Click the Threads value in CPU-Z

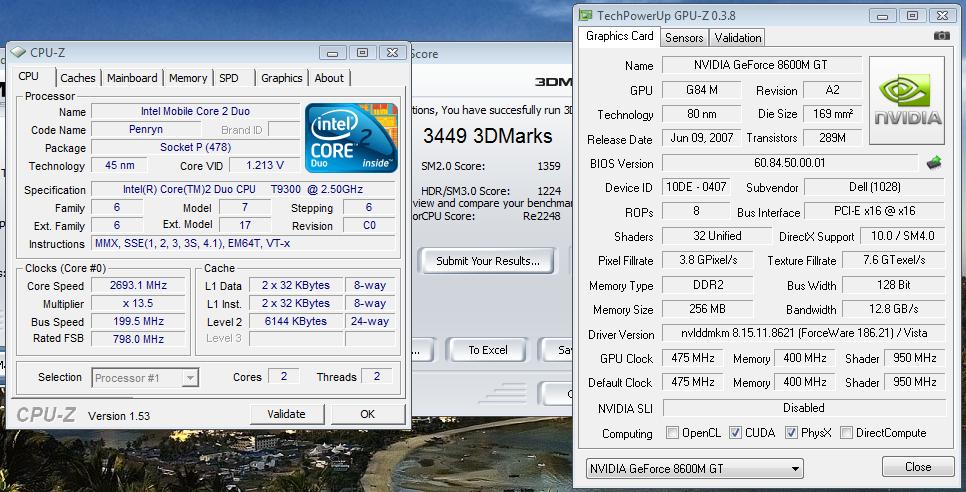click(376, 376)
